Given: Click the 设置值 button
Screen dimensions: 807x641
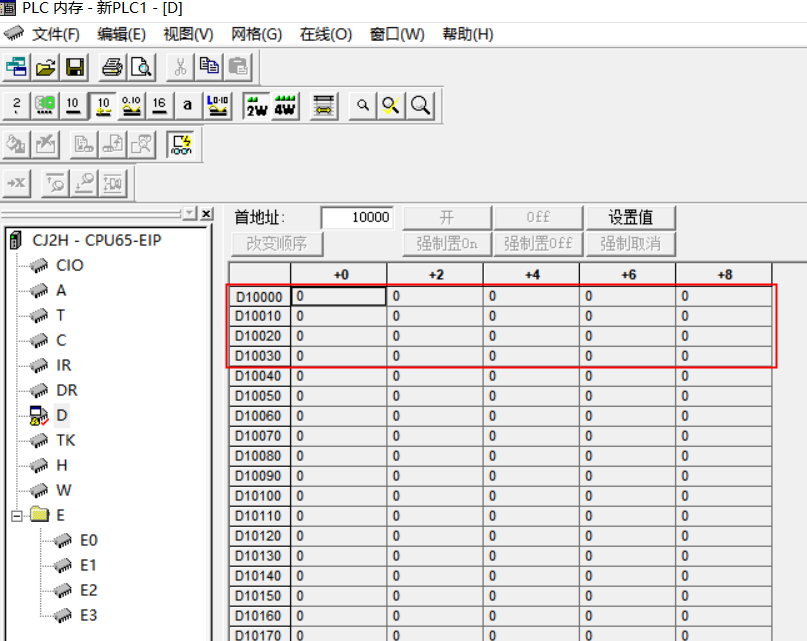Looking at the screenshot, I should click(x=630, y=217).
